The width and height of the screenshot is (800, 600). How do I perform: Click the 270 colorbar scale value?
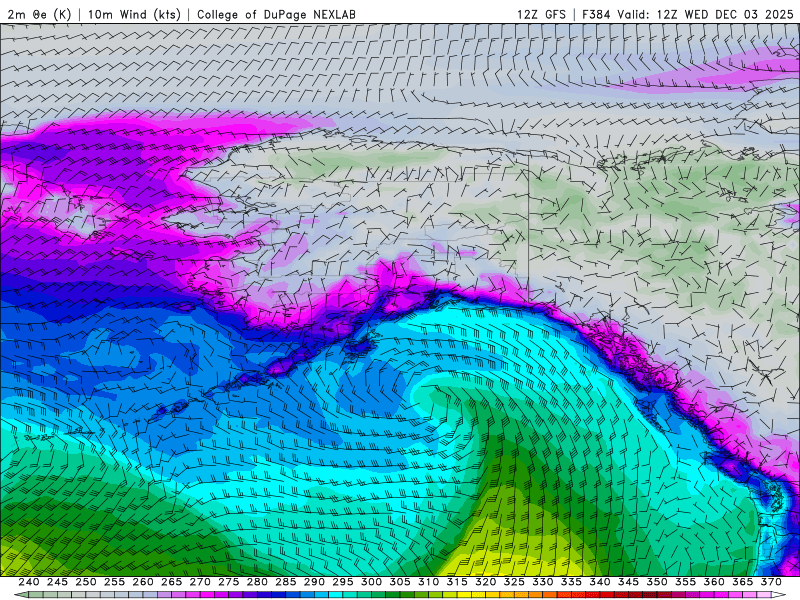pyautogui.click(x=200, y=582)
